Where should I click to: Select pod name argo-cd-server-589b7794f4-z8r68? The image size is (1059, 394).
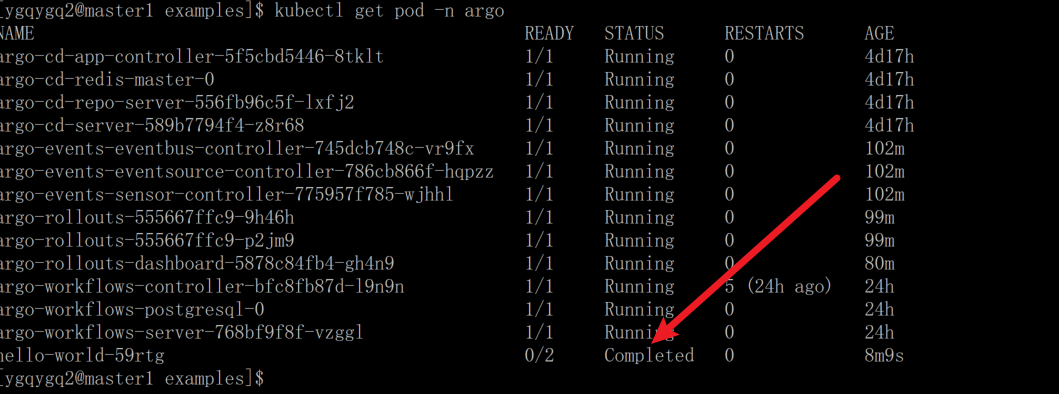click(152, 126)
